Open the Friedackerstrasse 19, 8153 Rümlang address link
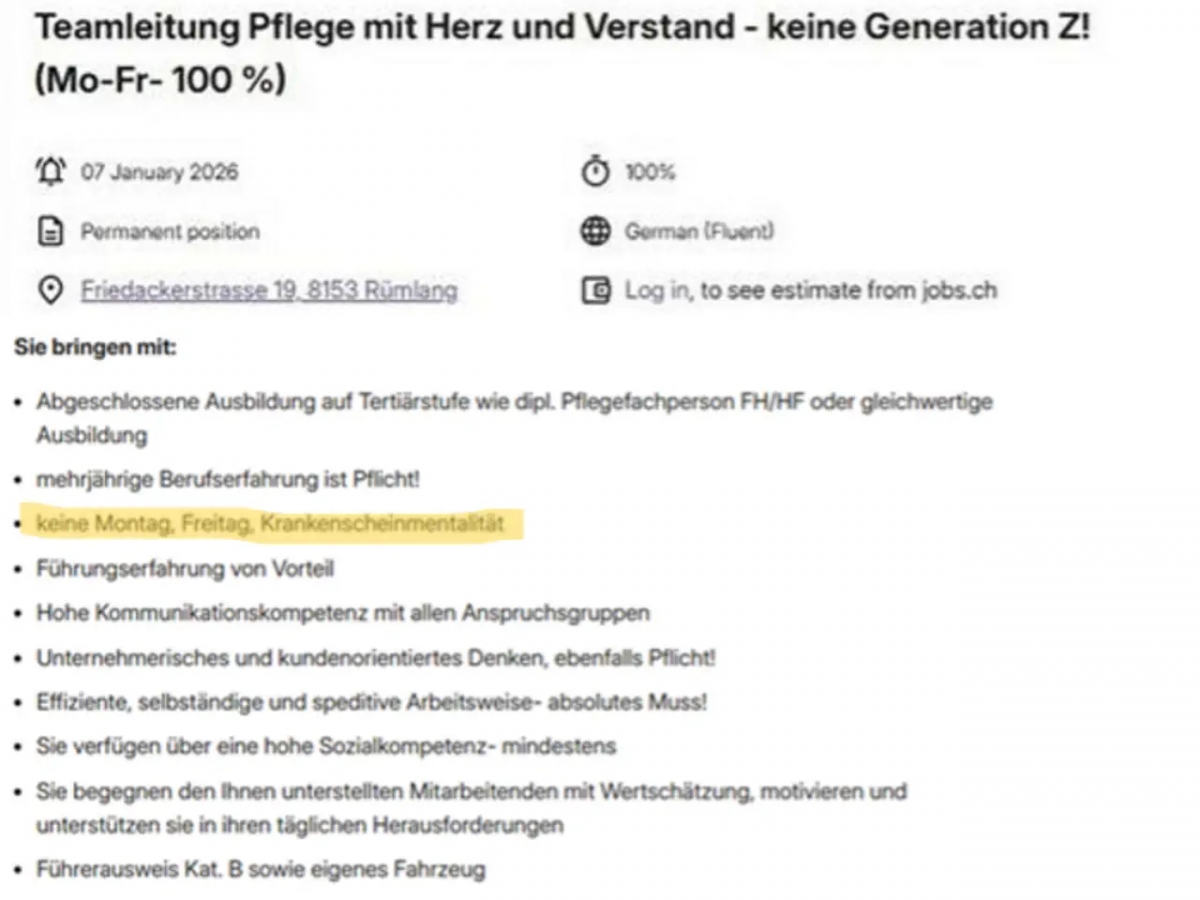Image resolution: width=1200 pixels, height=900 pixels. pos(269,291)
